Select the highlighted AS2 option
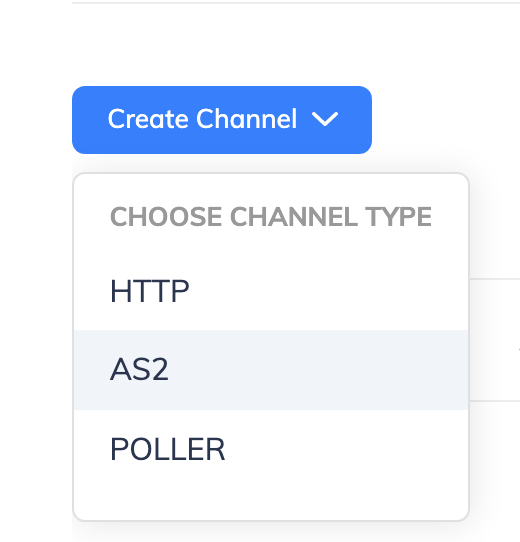 [271, 370]
